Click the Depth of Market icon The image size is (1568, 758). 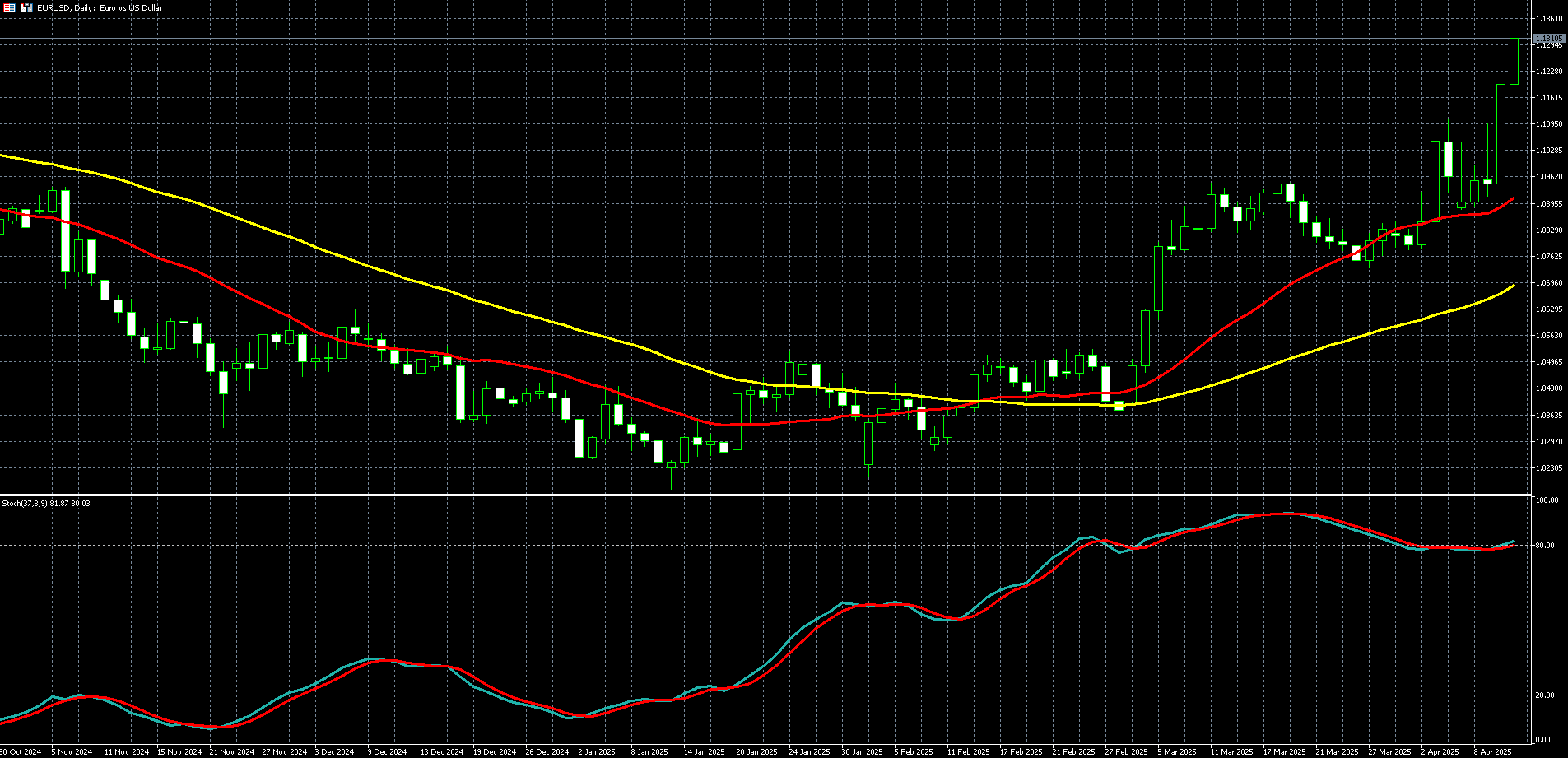(x=10, y=7)
